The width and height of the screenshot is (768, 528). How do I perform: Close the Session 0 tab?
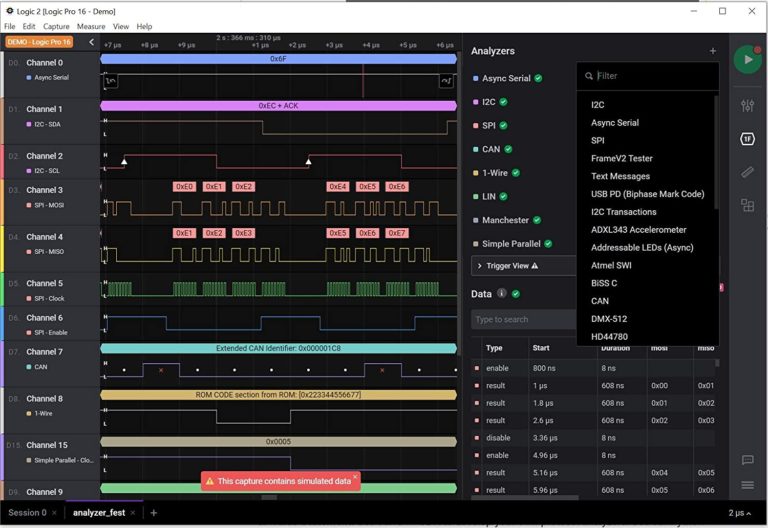click(54, 513)
